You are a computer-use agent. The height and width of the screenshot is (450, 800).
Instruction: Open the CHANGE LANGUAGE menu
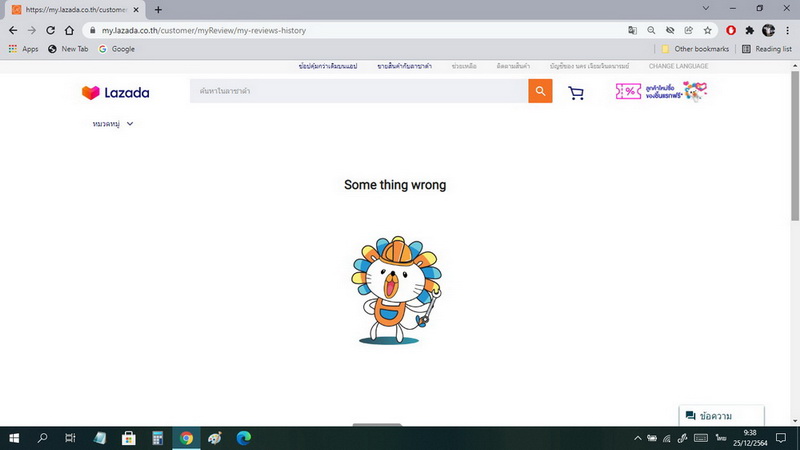678,66
